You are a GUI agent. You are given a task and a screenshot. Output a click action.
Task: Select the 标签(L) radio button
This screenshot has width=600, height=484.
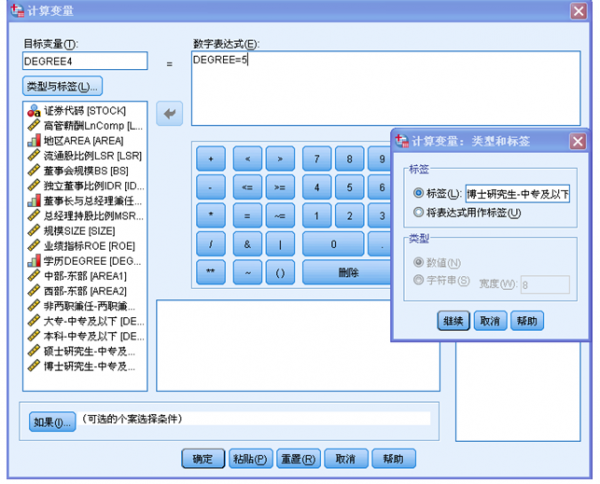[418, 193]
